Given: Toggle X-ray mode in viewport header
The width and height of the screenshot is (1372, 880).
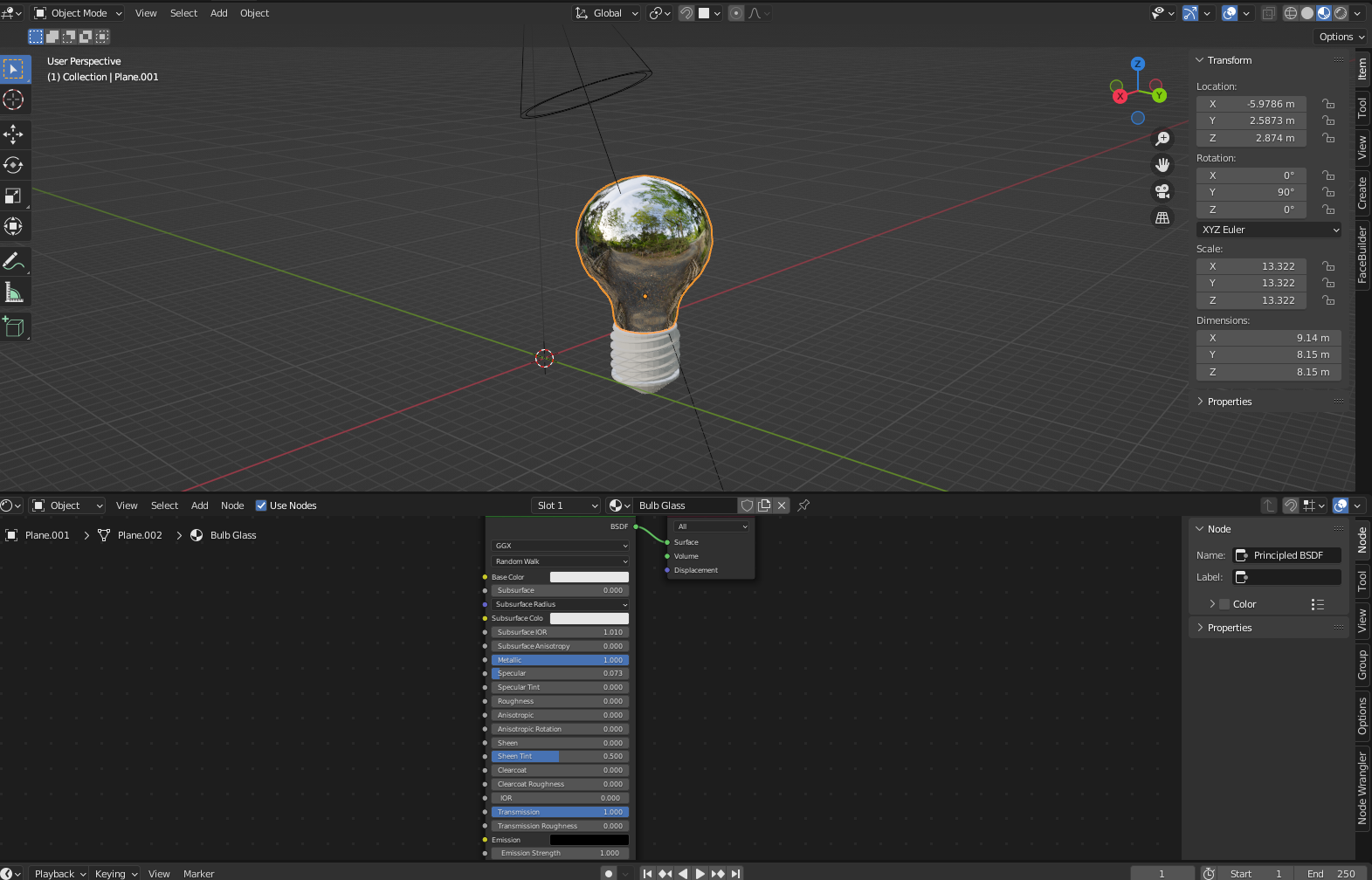Looking at the screenshot, I should point(1268,13).
